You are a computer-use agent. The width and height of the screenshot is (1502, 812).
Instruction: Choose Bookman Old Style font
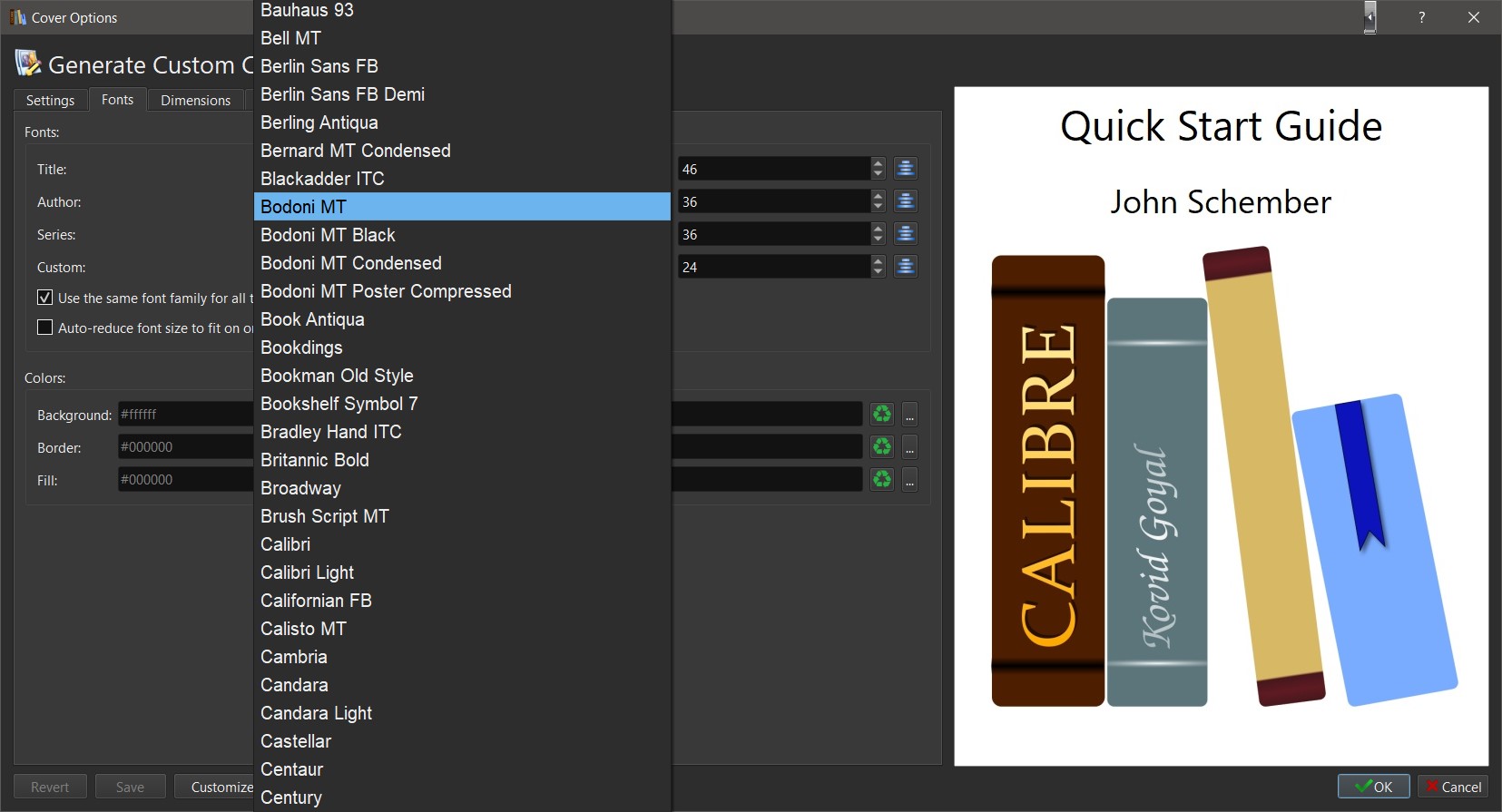(462, 376)
